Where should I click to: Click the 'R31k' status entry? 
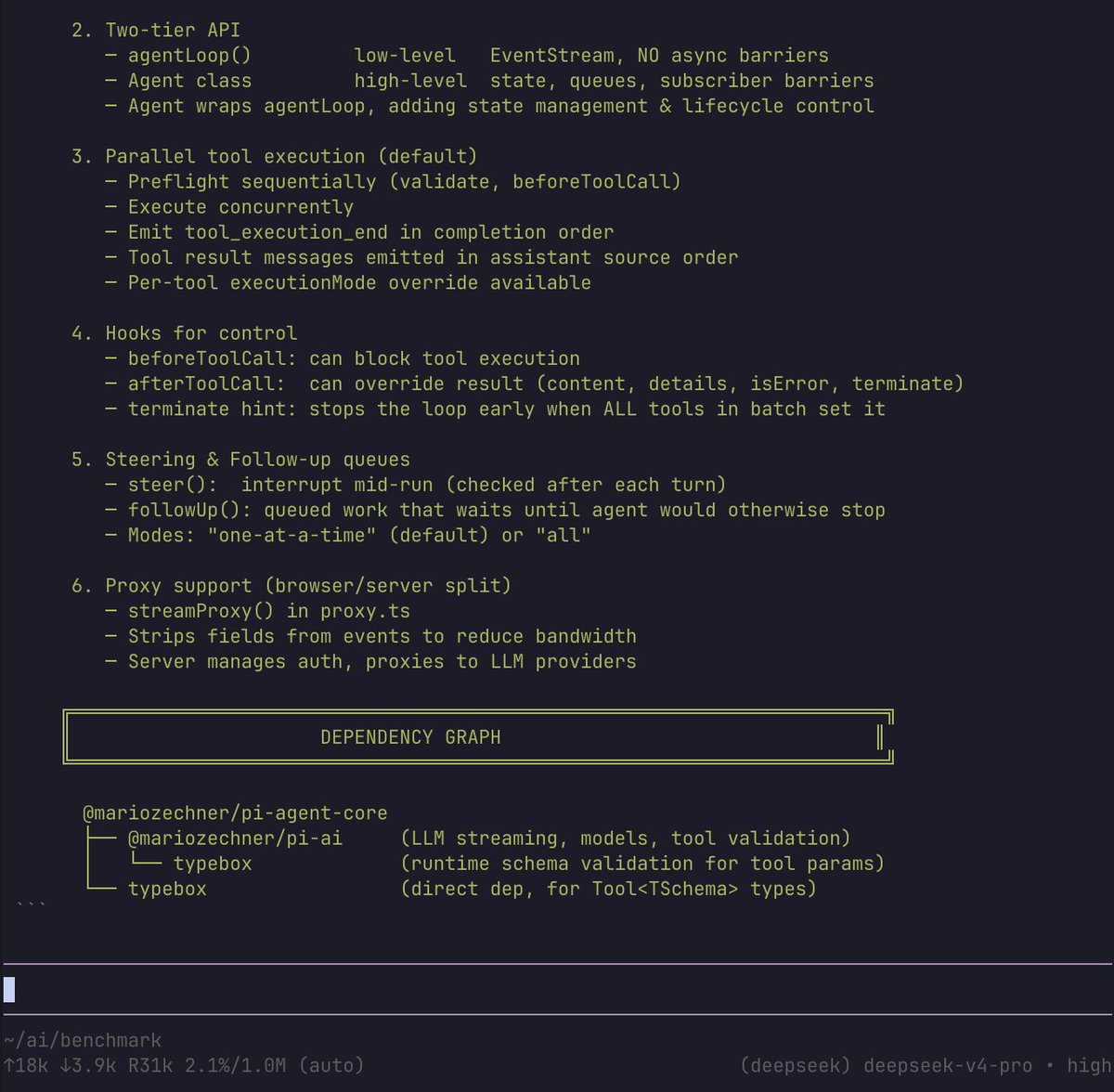point(150,1065)
